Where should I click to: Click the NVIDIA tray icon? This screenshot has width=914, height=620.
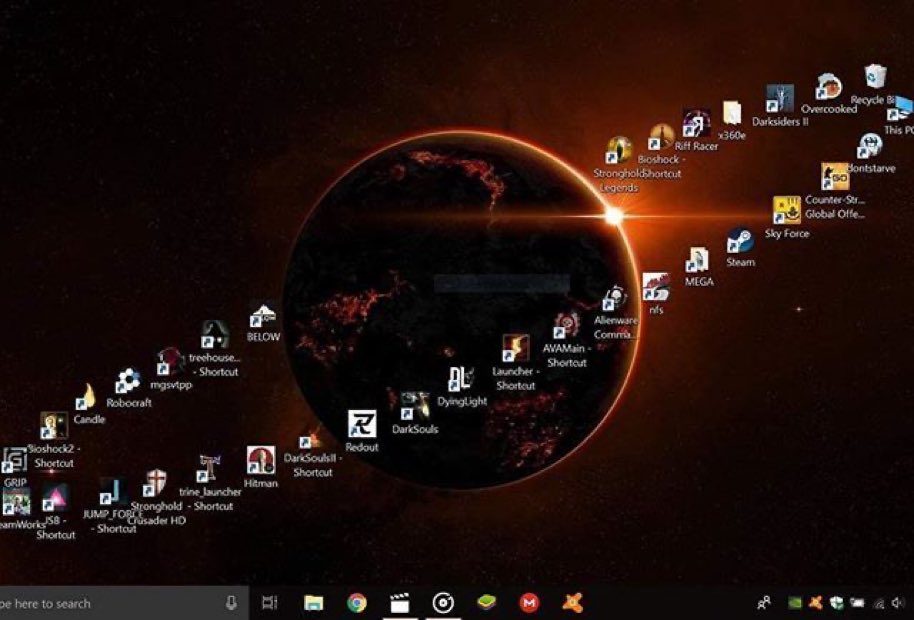[795, 603]
